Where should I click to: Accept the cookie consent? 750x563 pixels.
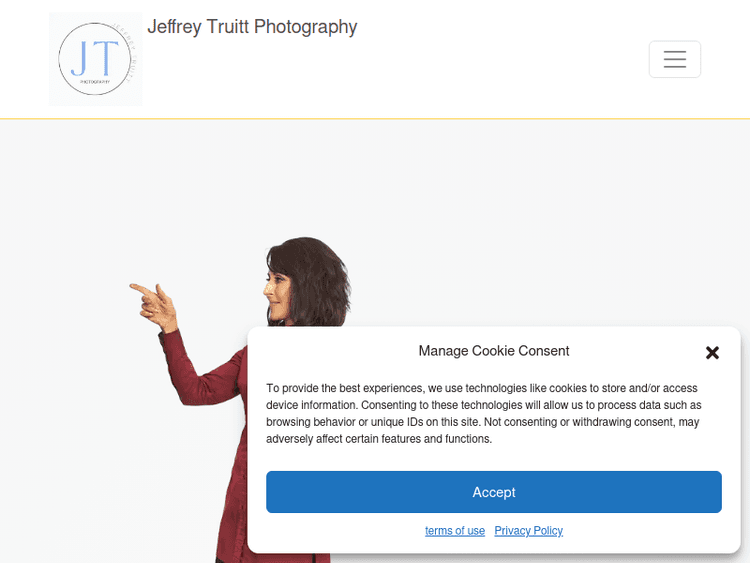click(494, 492)
